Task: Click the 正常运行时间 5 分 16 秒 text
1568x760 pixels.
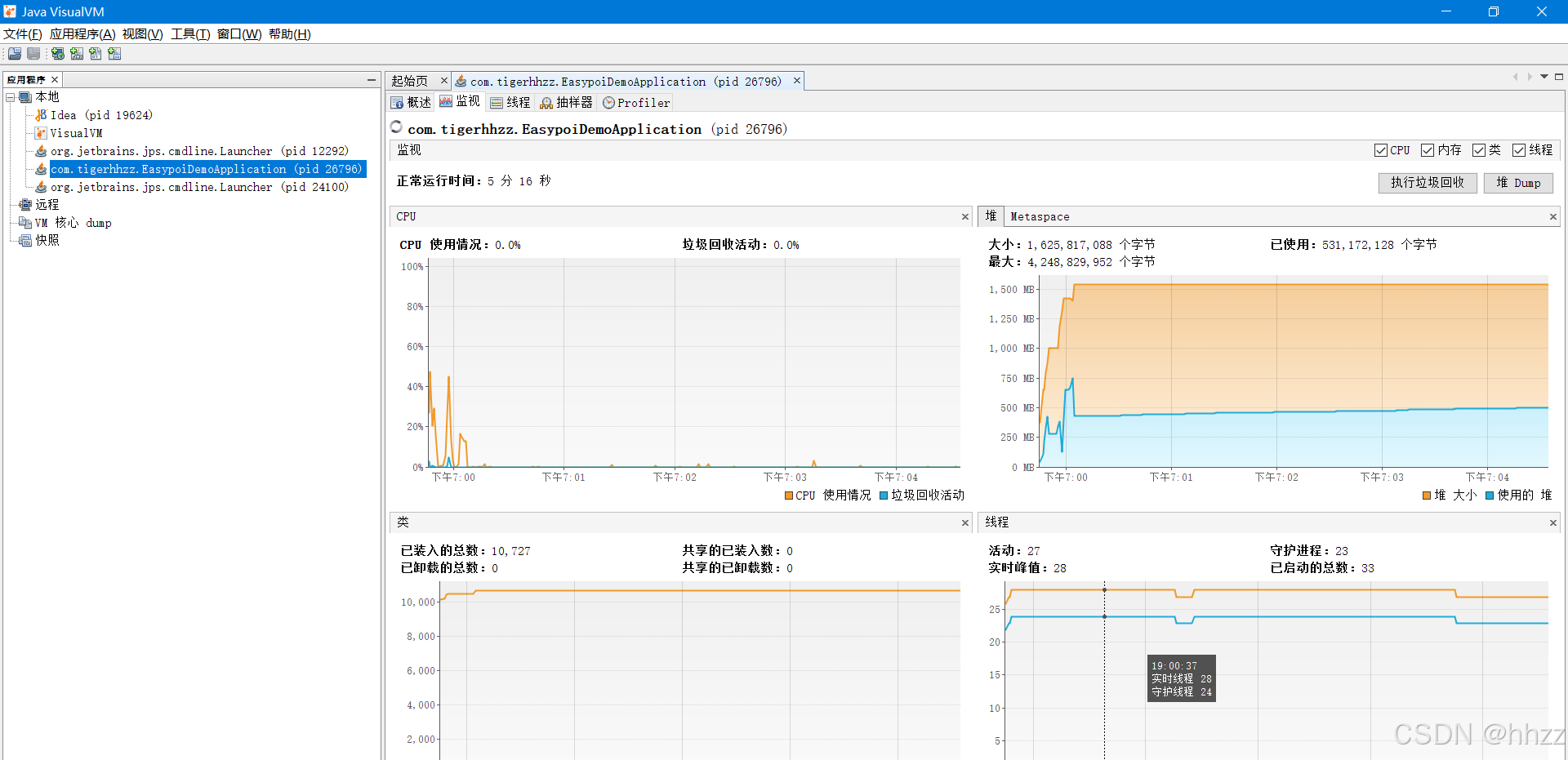Action: (474, 181)
